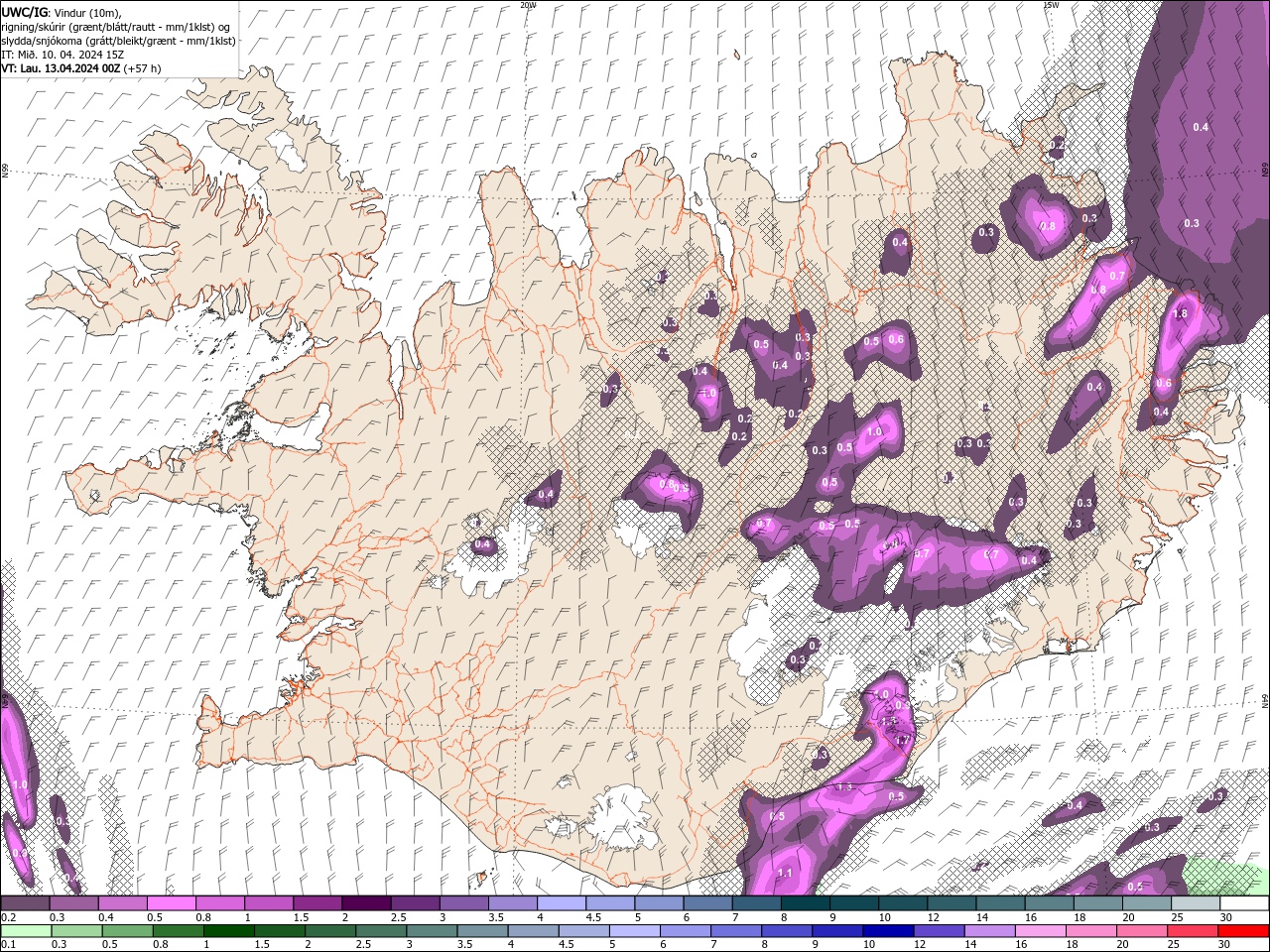Pick the light grey swatch labeled 25
Image resolution: width=1270 pixels, height=952 pixels.
point(1196,903)
